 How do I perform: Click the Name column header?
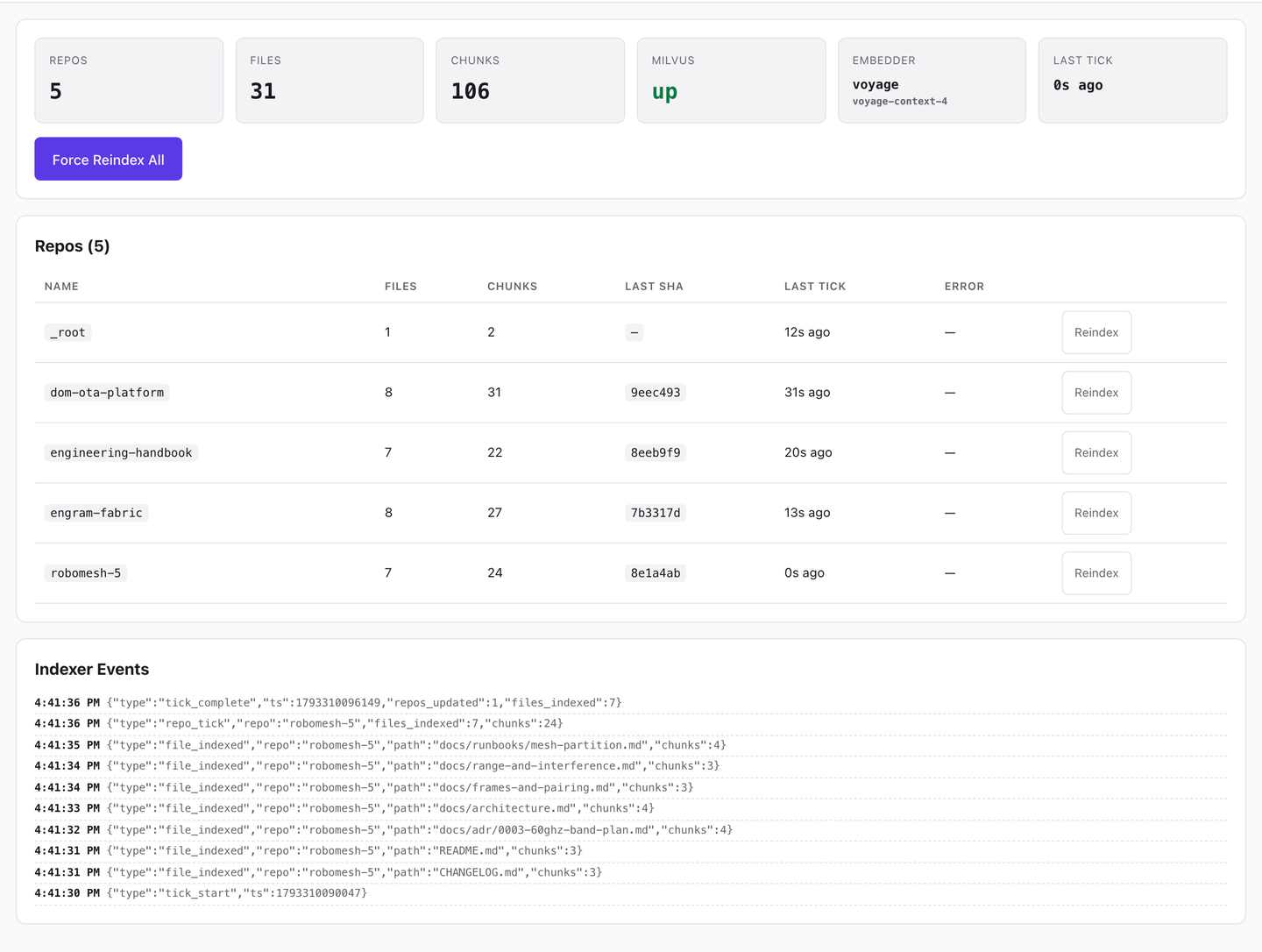tap(61, 287)
